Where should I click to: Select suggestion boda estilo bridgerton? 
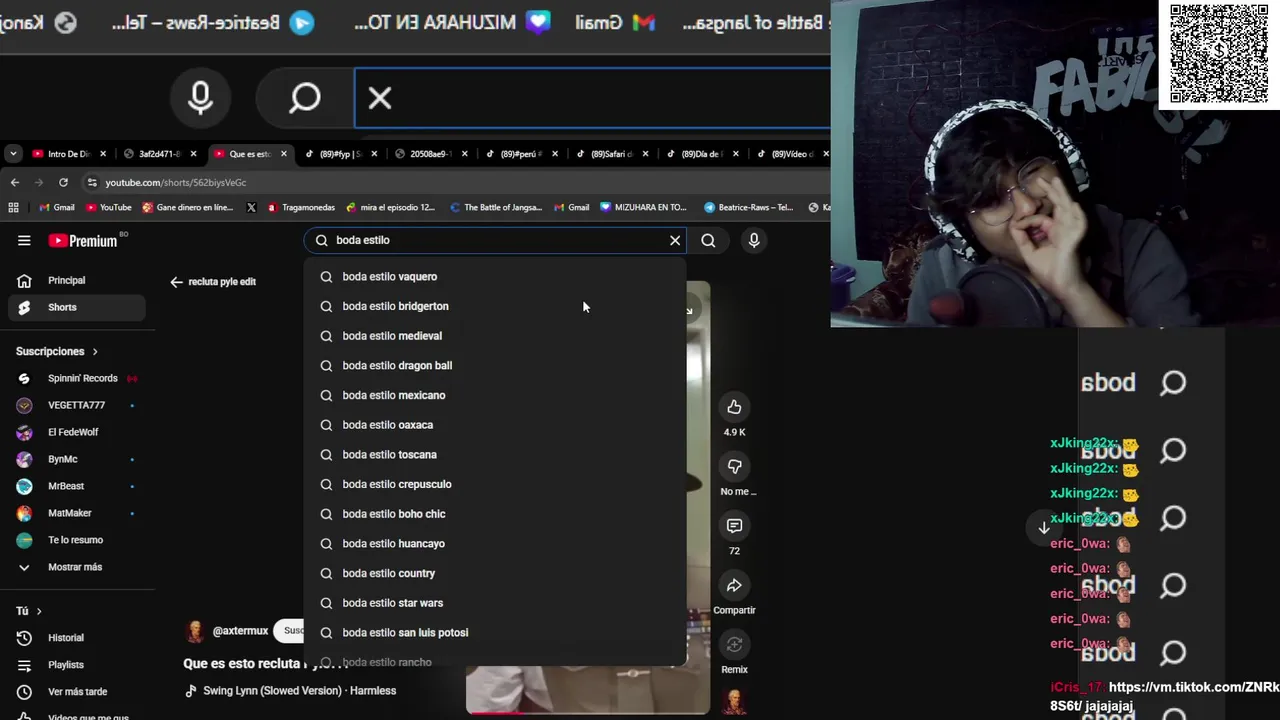(496, 306)
